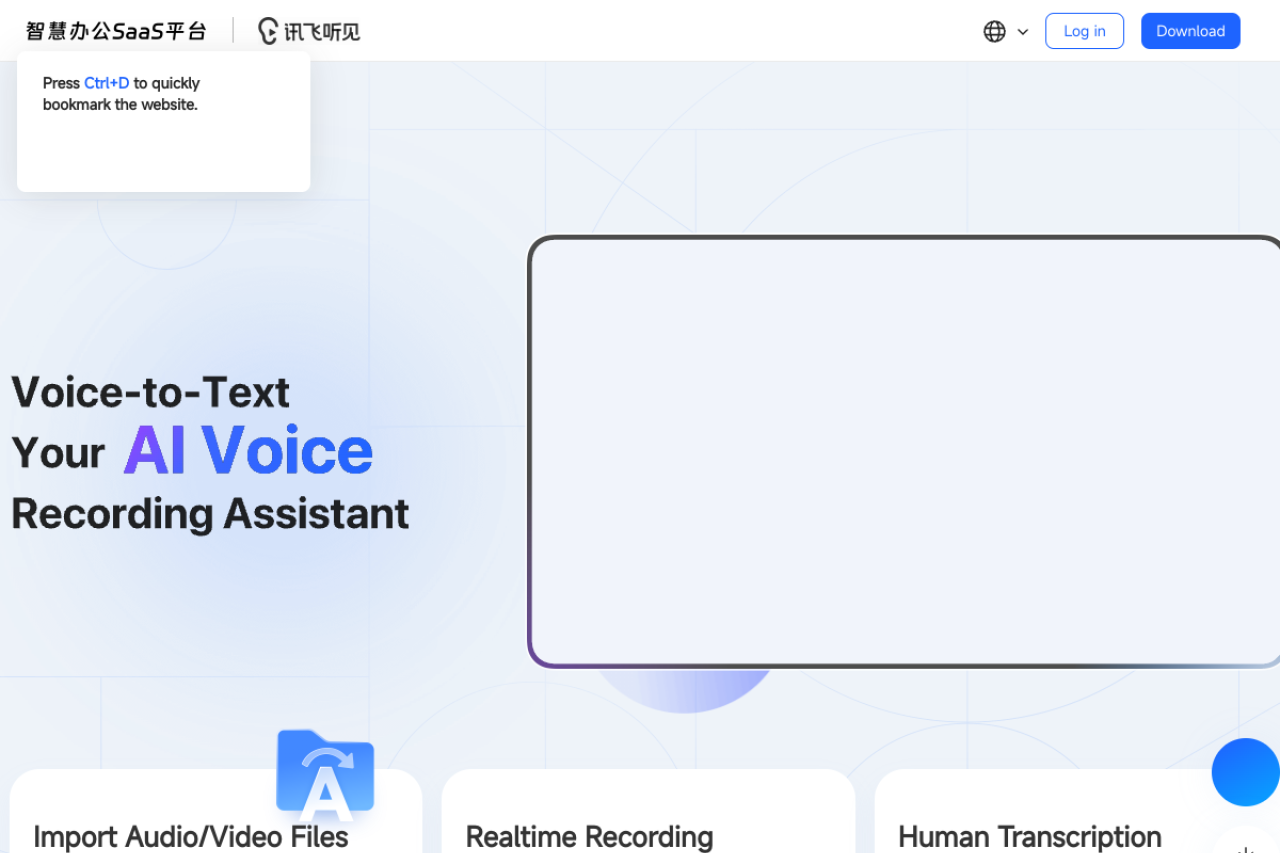This screenshot has width=1280, height=853.
Task: Click the blue Download button
Action: 1190,31
